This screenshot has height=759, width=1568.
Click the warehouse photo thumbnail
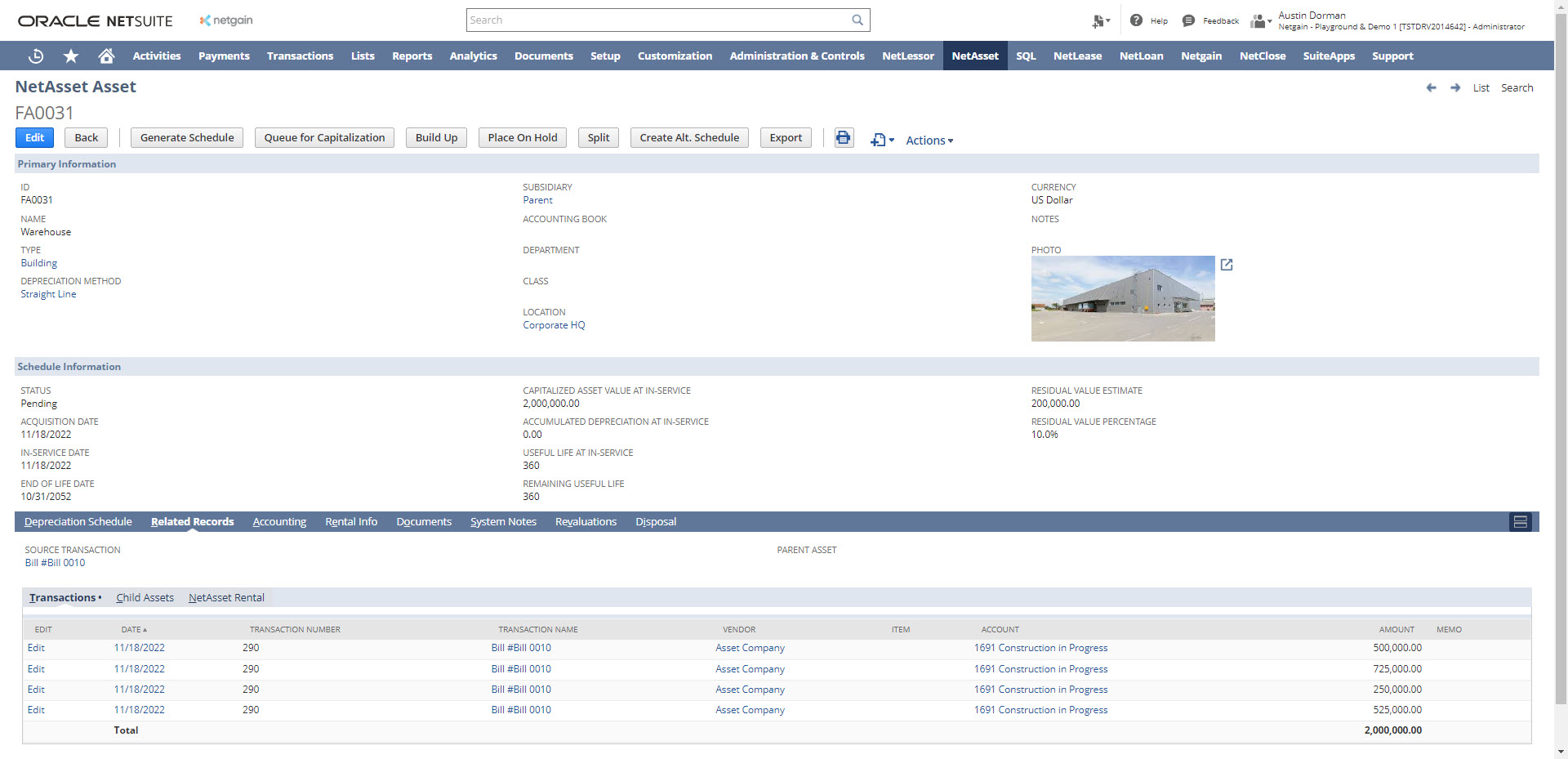(x=1122, y=298)
